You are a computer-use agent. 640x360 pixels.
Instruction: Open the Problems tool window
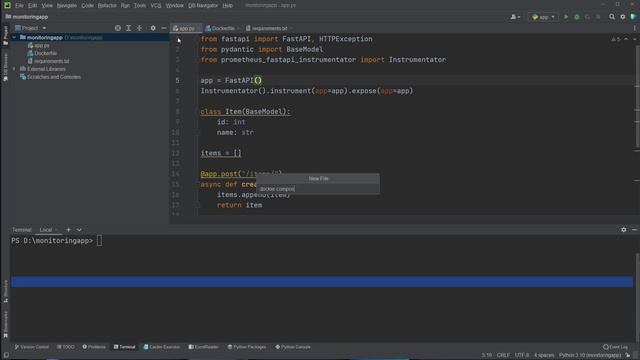pos(94,347)
